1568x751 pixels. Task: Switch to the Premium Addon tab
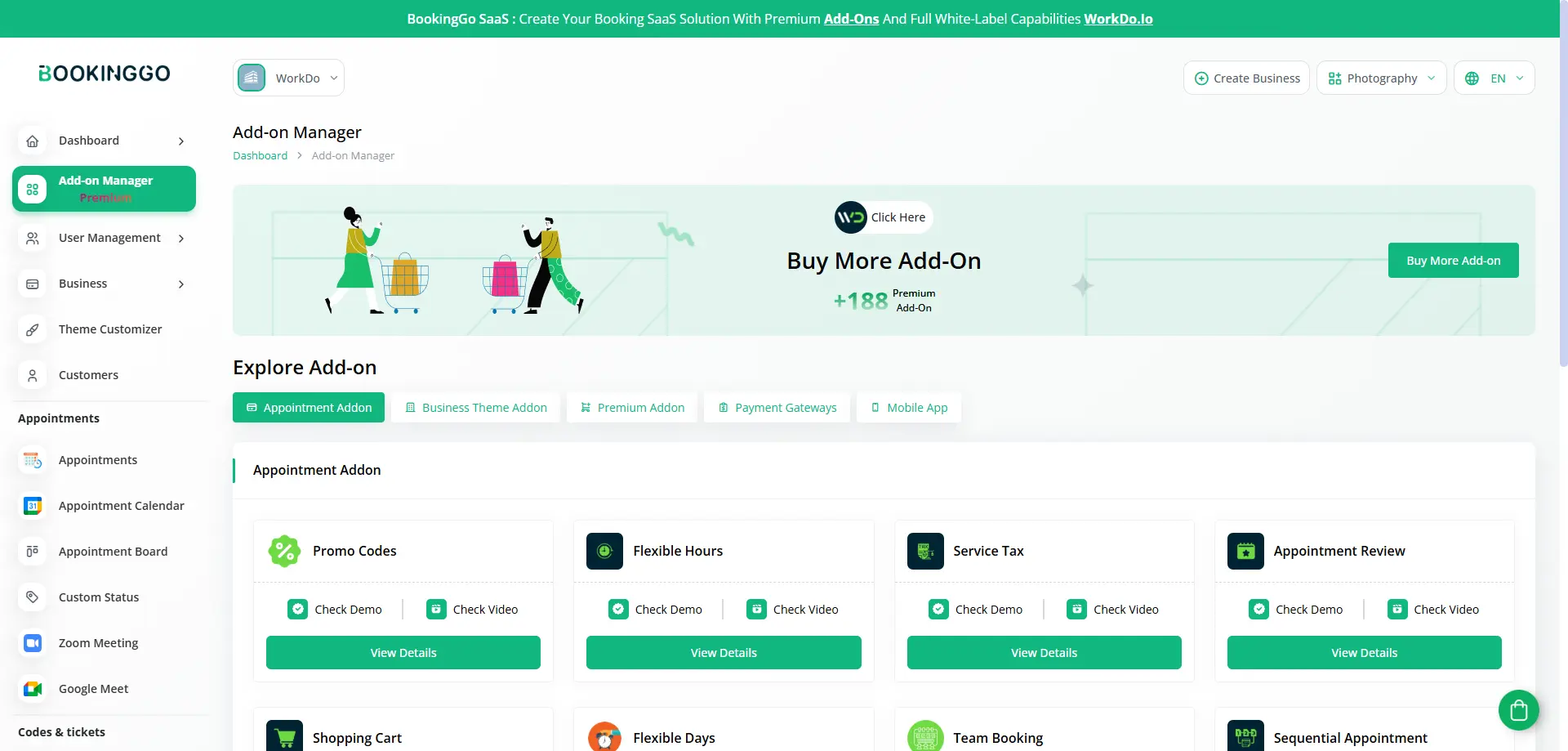coord(632,408)
